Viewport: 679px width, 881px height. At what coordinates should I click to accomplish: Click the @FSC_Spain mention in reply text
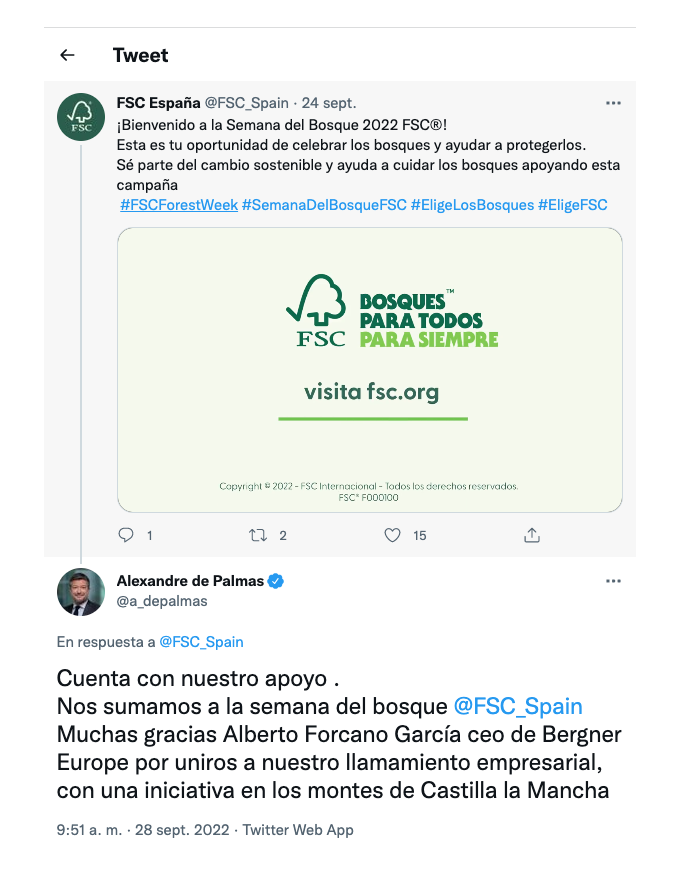click(x=518, y=707)
